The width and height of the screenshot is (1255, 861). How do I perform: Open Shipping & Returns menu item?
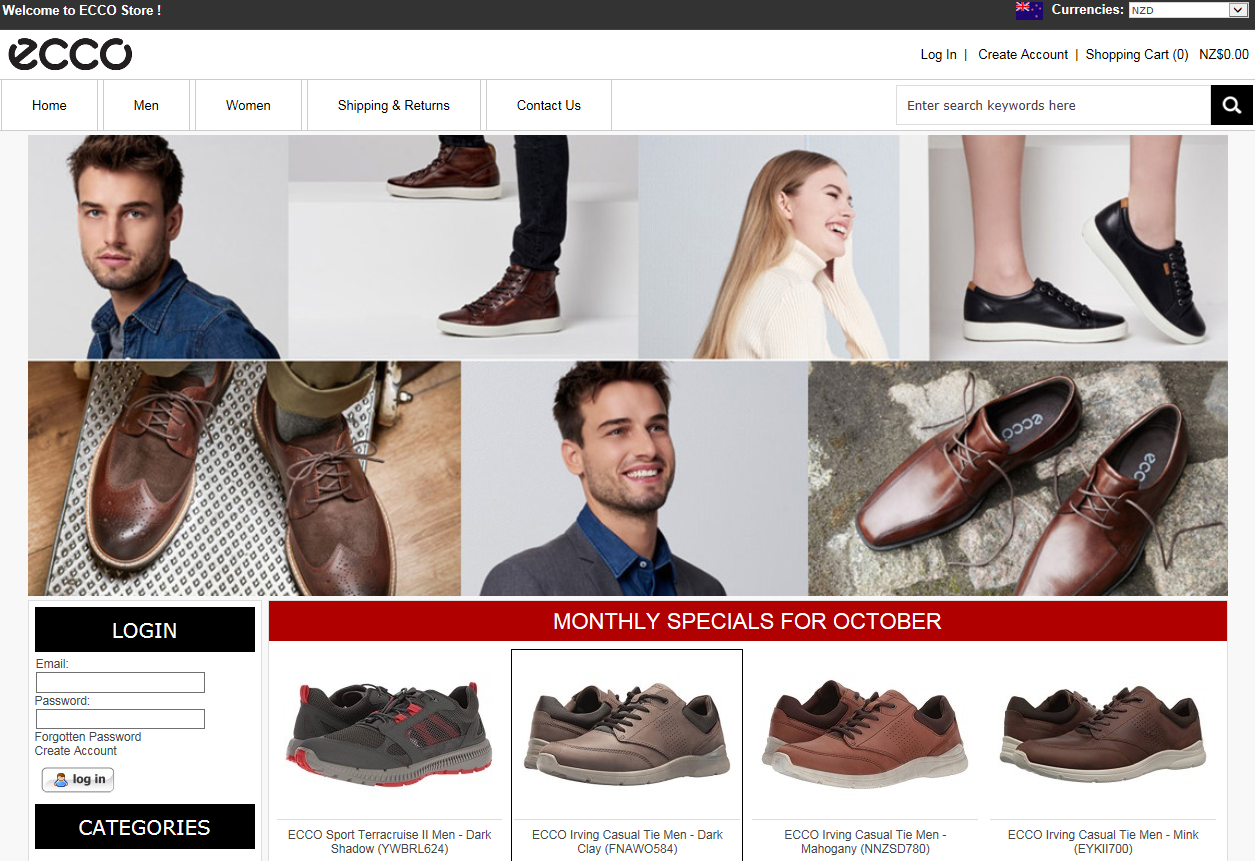click(394, 105)
